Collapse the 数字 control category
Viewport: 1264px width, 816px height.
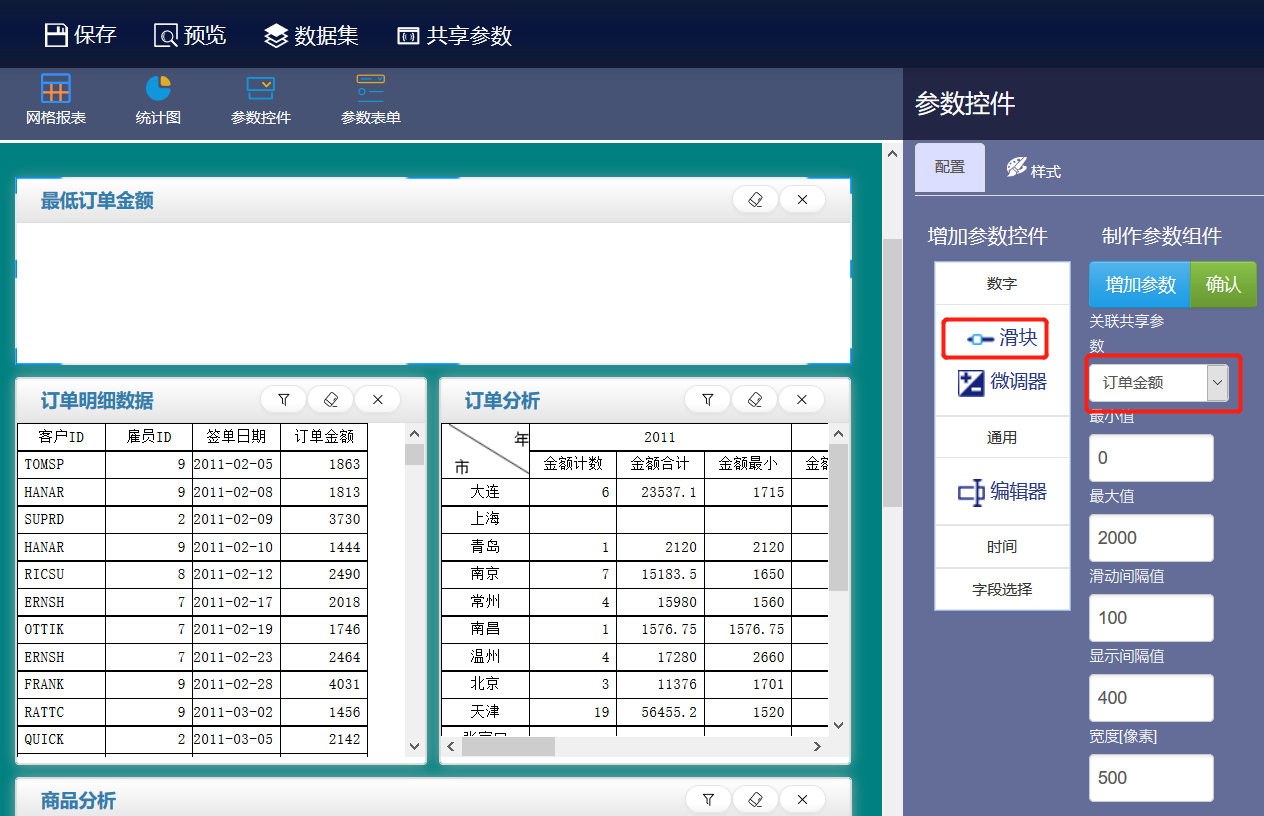click(x=1002, y=284)
